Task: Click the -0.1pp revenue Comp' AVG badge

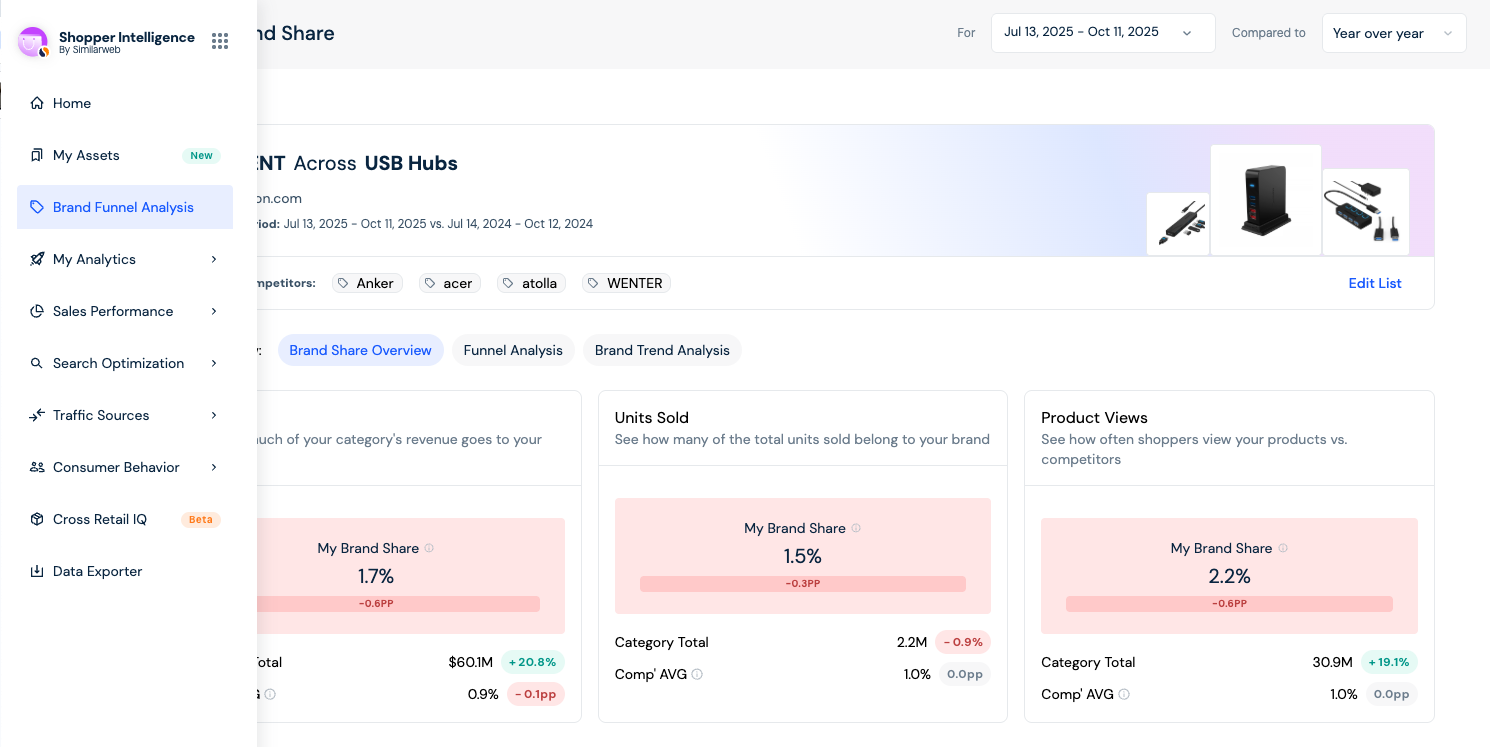Action: [536, 694]
